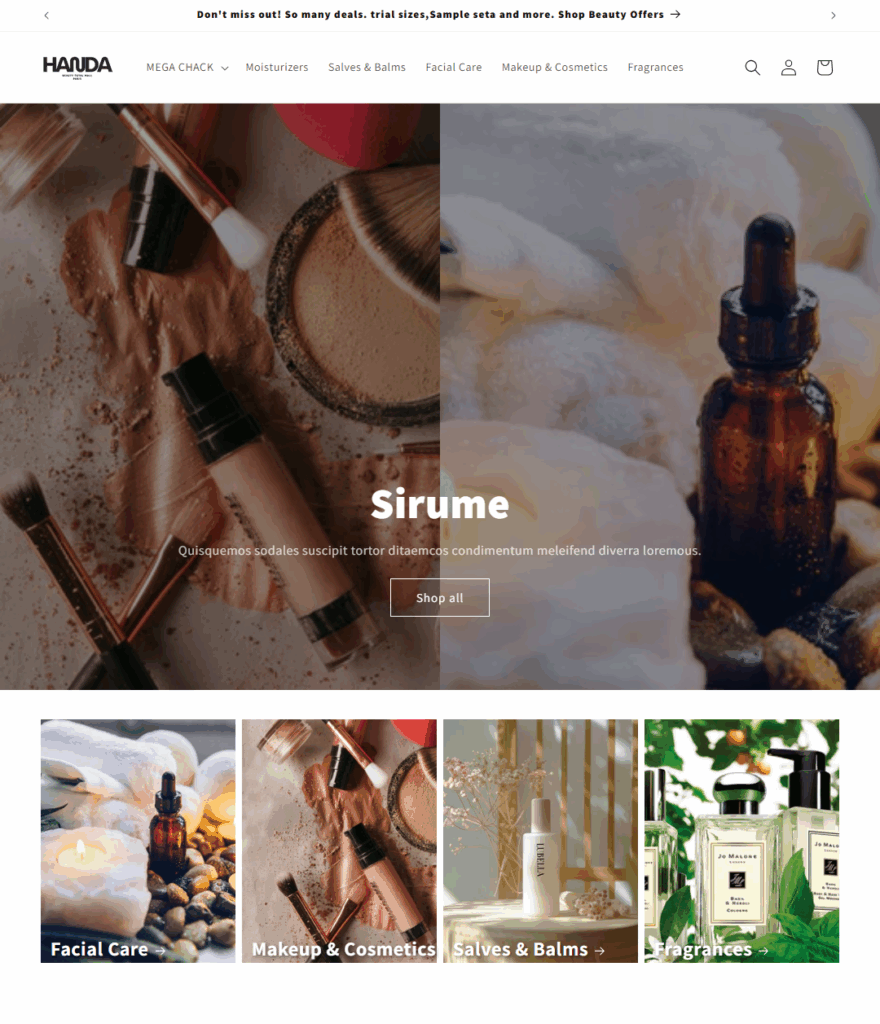Open the Fragrances collection tile
The image size is (880, 1024).
click(x=742, y=841)
